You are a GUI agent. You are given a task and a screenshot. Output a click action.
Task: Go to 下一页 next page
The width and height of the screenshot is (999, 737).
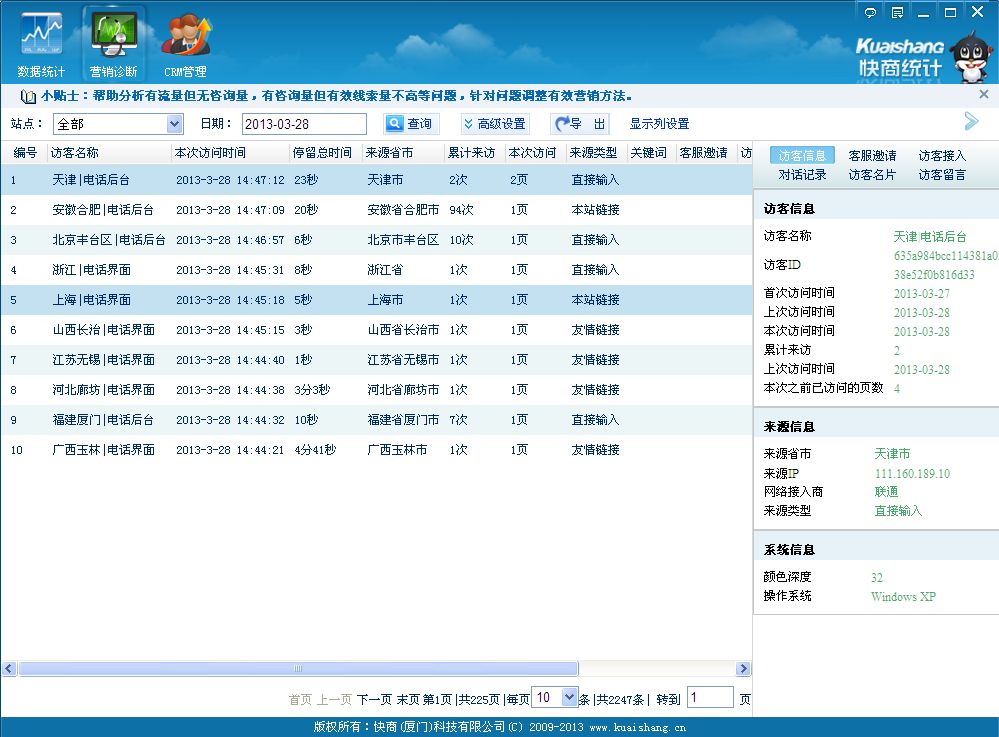[374, 699]
